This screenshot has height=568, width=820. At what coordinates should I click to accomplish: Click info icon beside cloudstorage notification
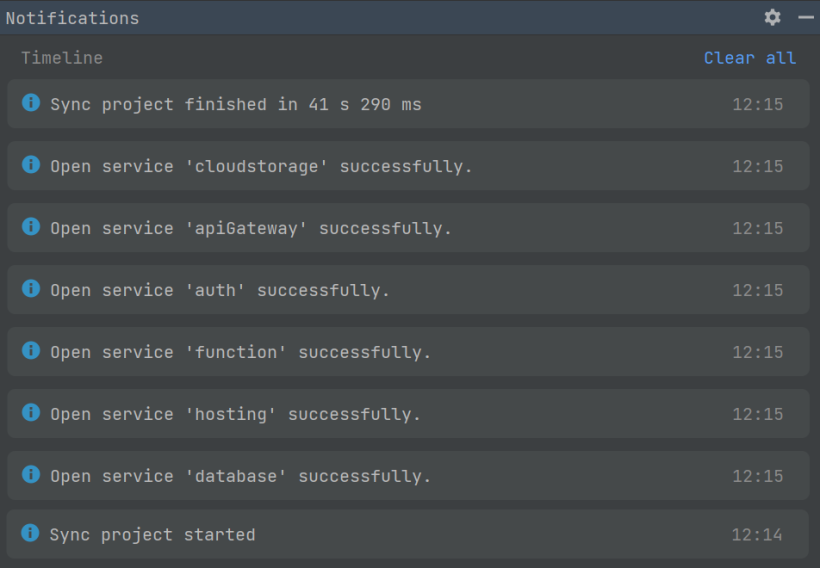[x=31, y=165]
